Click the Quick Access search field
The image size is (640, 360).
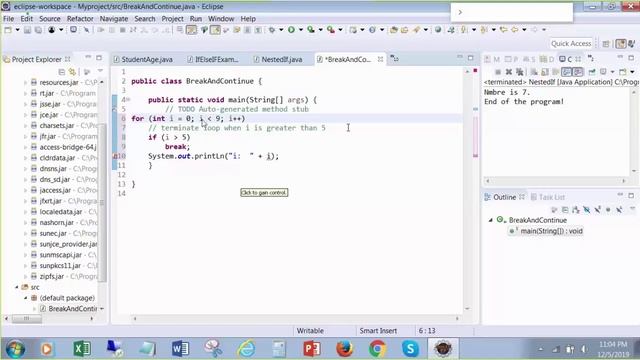click(571, 44)
